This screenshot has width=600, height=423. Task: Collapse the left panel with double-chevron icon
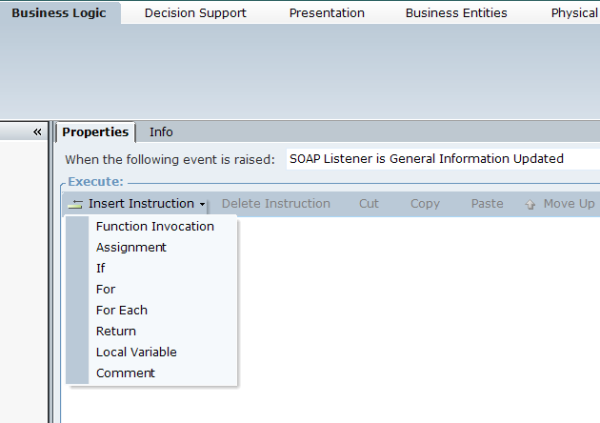37,132
